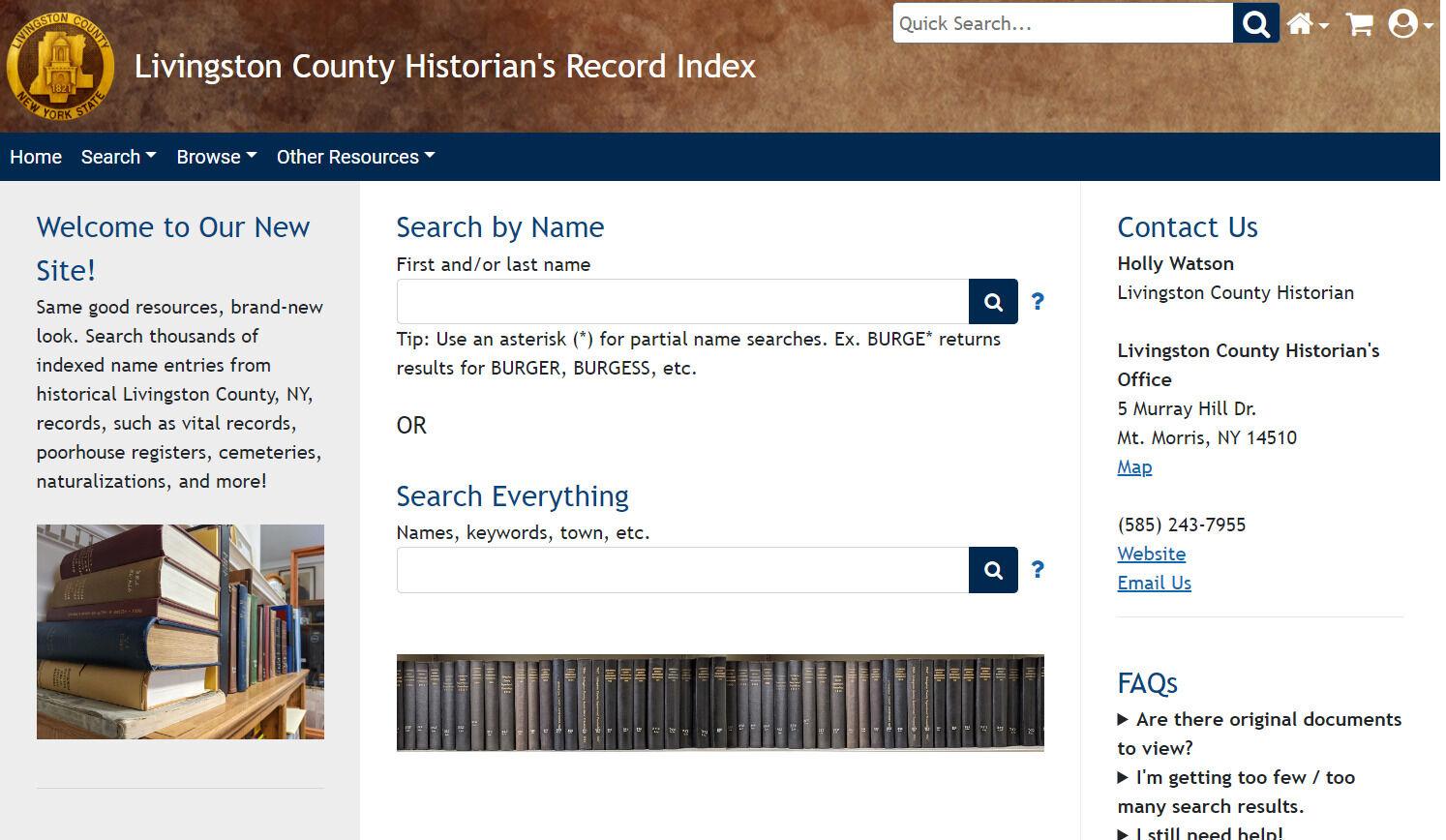Click the Email Us link
Image resolution: width=1446 pixels, height=840 pixels.
click(x=1154, y=583)
